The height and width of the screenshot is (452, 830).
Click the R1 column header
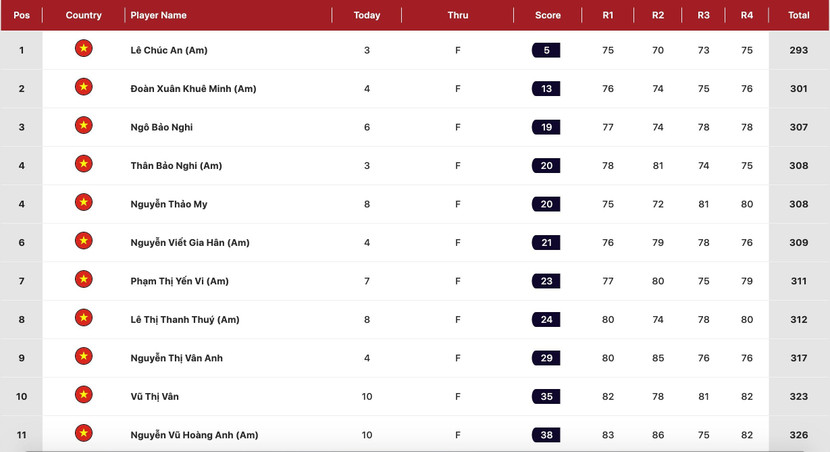coord(607,15)
